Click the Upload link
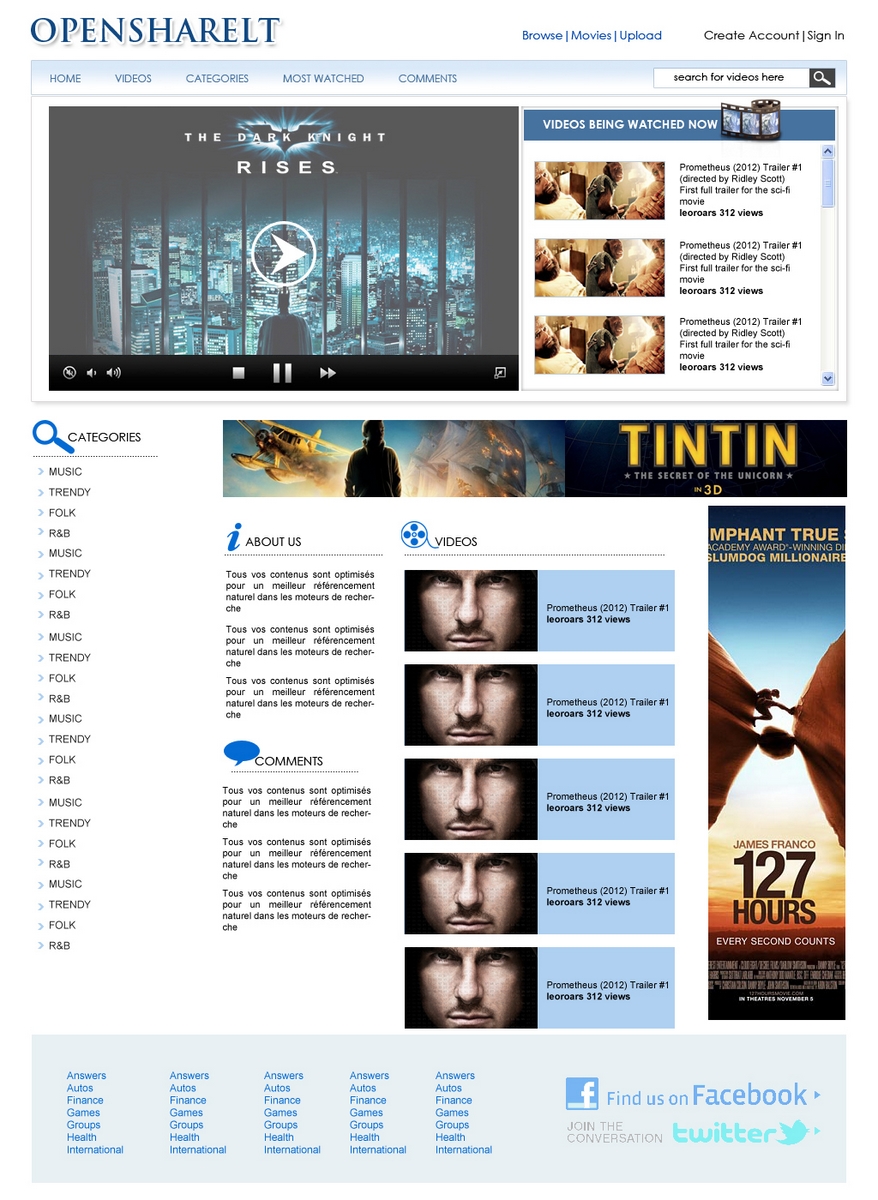The image size is (878, 1200). [x=641, y=35]
